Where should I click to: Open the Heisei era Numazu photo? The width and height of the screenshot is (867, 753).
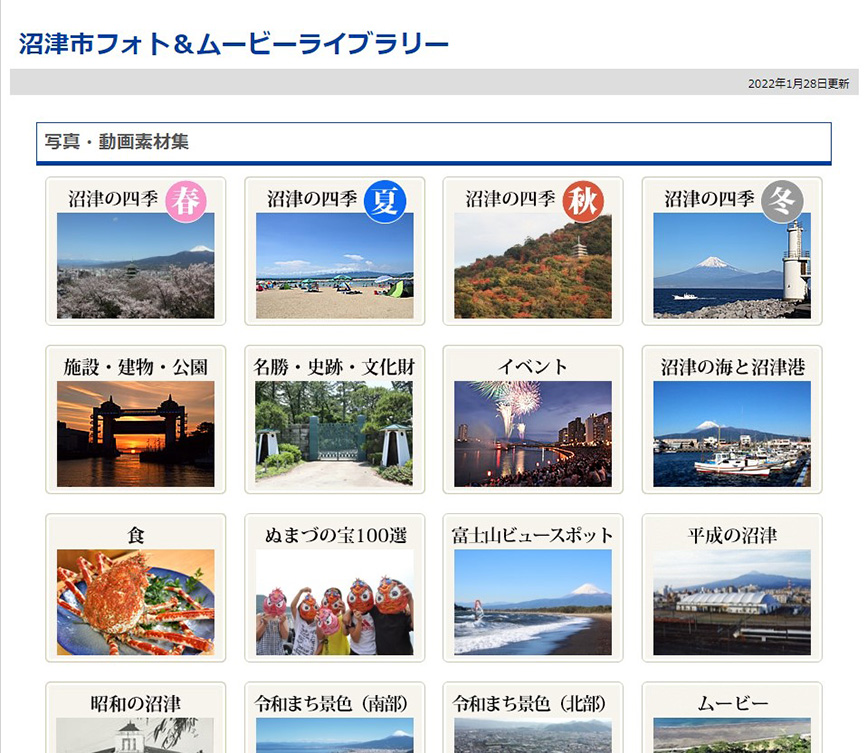[x=732, y=602]
